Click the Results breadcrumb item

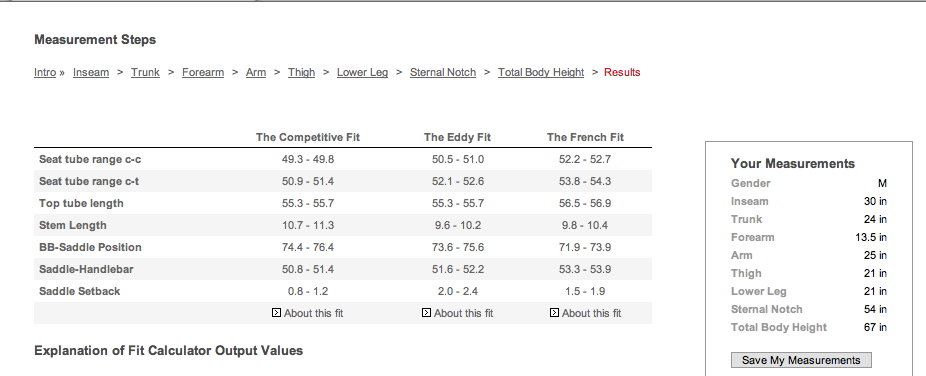click(x=622, y=73)
